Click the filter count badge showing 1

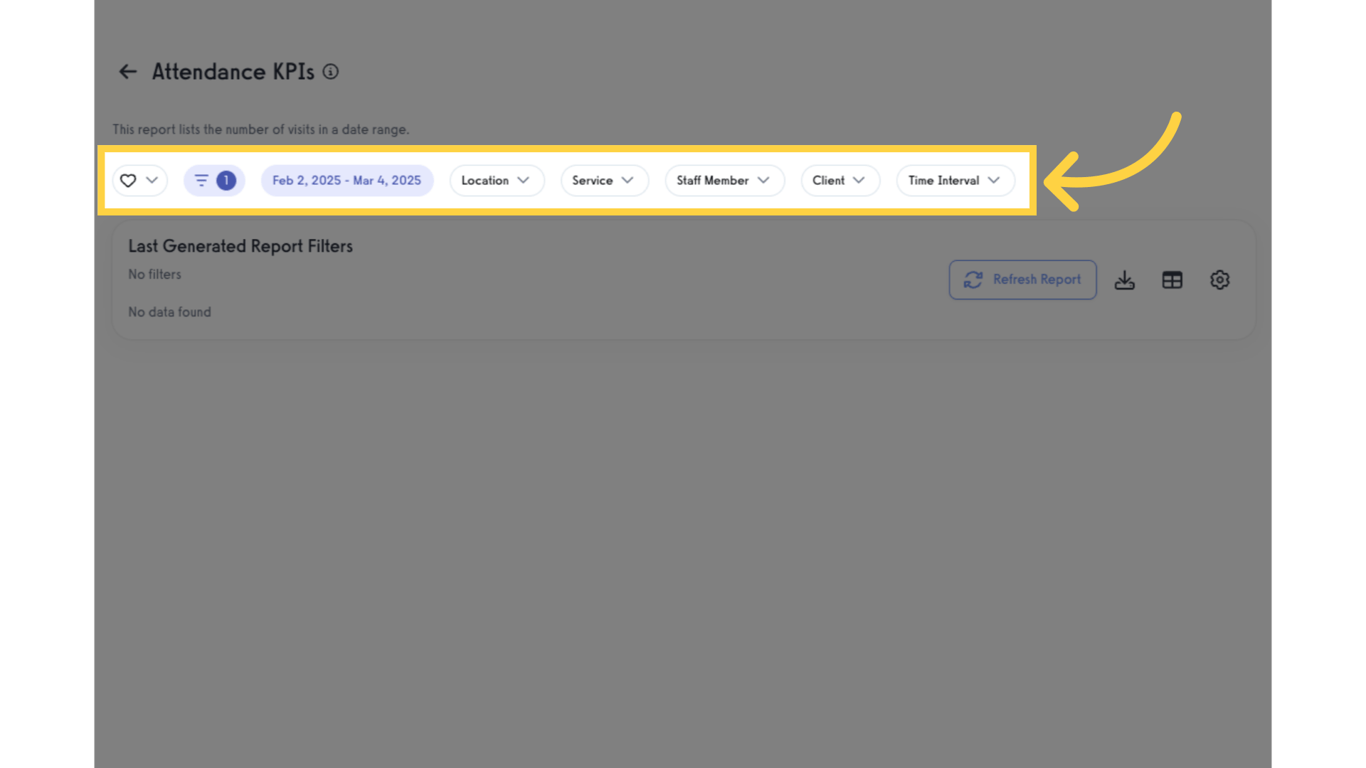click(226, 180)
